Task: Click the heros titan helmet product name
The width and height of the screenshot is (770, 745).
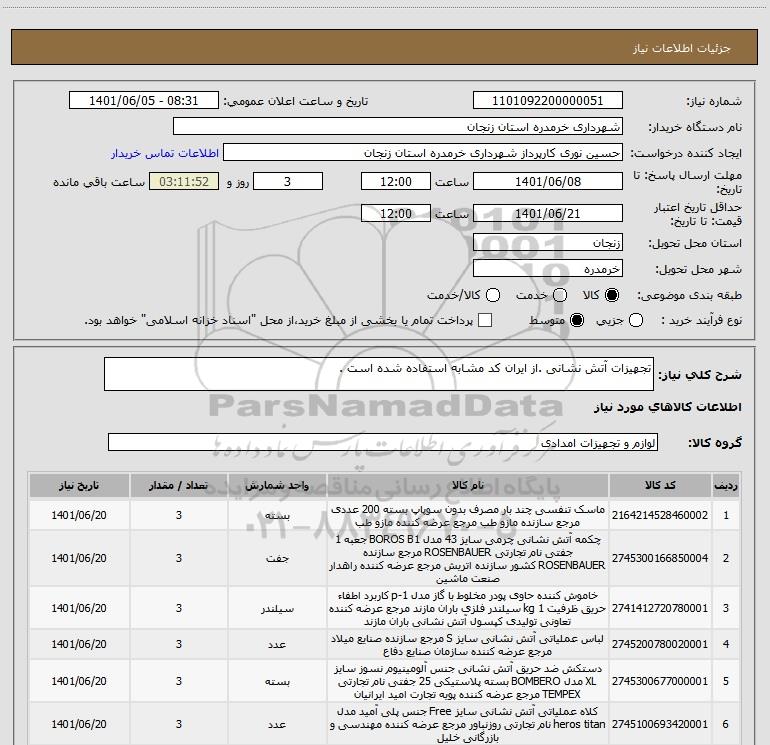Action: (468, 724)
